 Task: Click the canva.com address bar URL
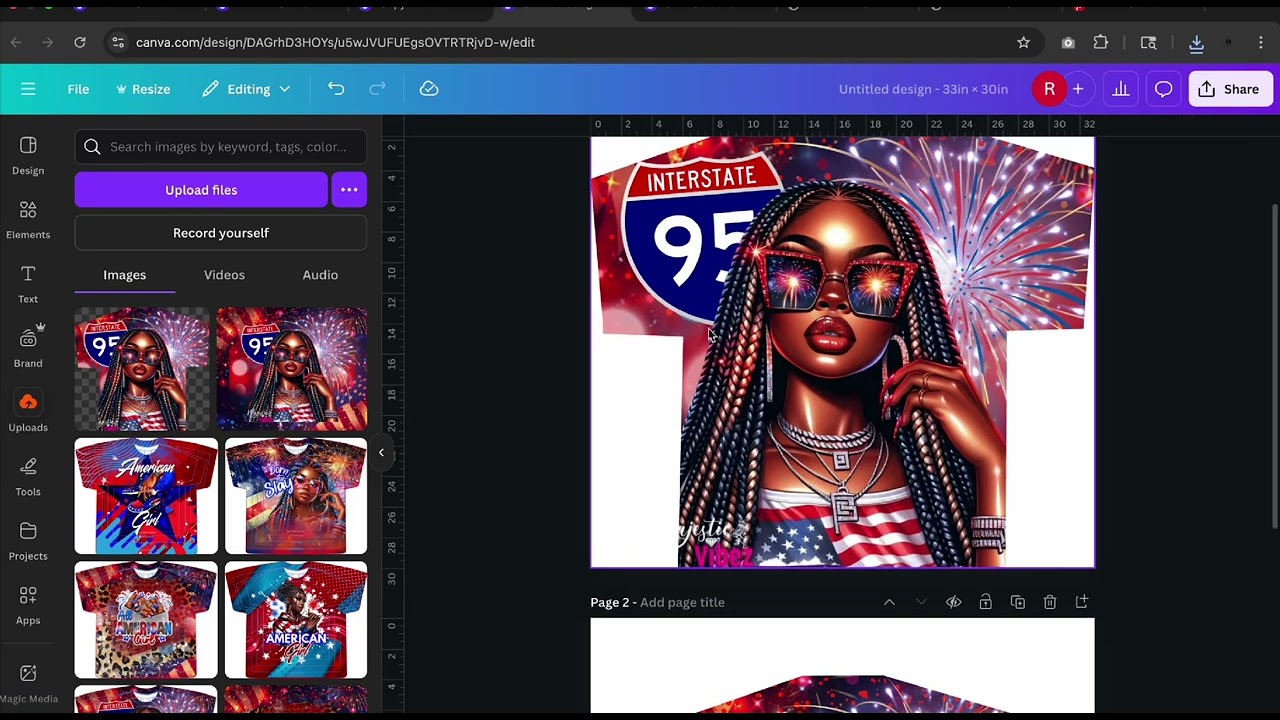pyautogui.click(x=335, y=42)
